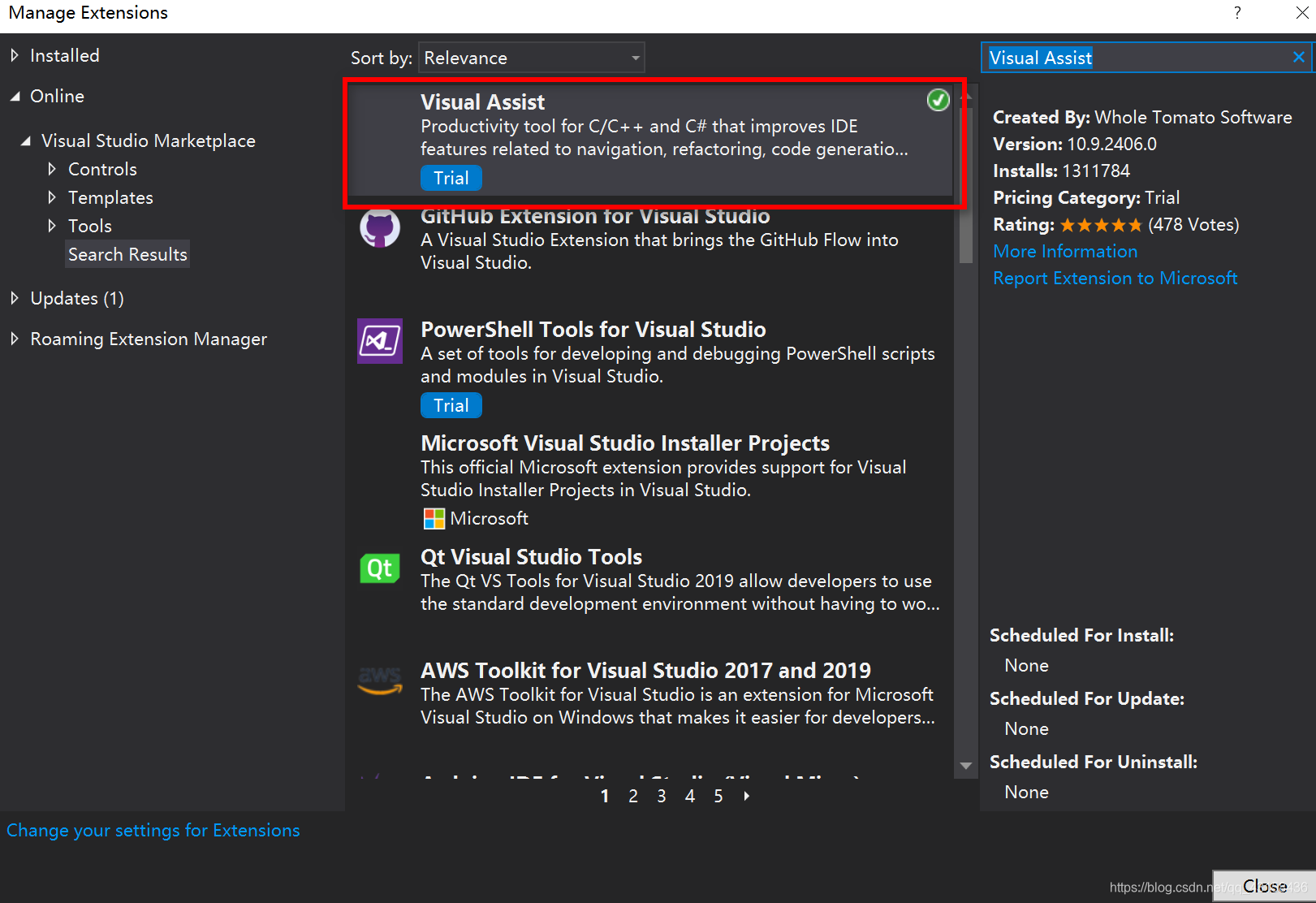Go to results page 1

click(605, 796)
